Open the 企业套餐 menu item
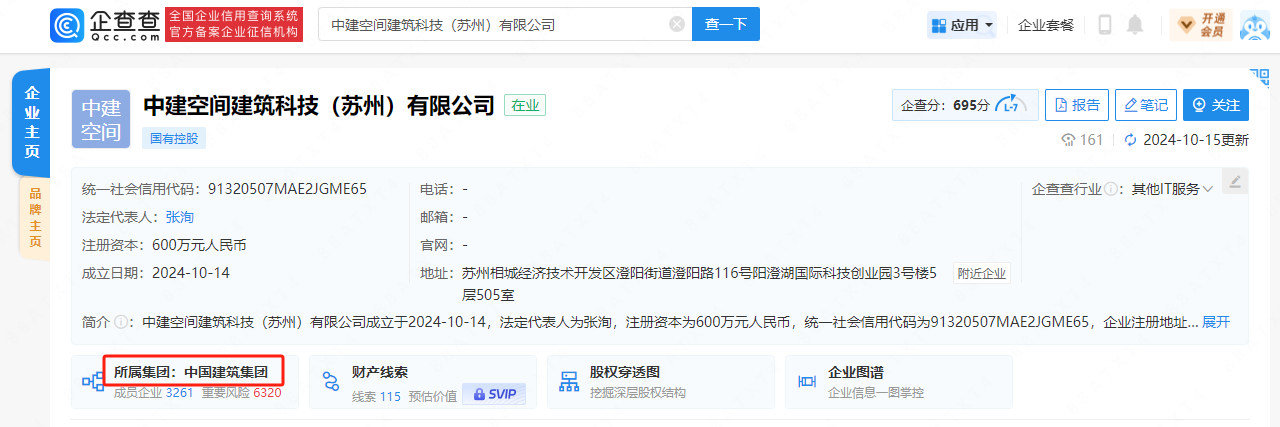The image size is (1280, 427). click(x=1046, y=25)
